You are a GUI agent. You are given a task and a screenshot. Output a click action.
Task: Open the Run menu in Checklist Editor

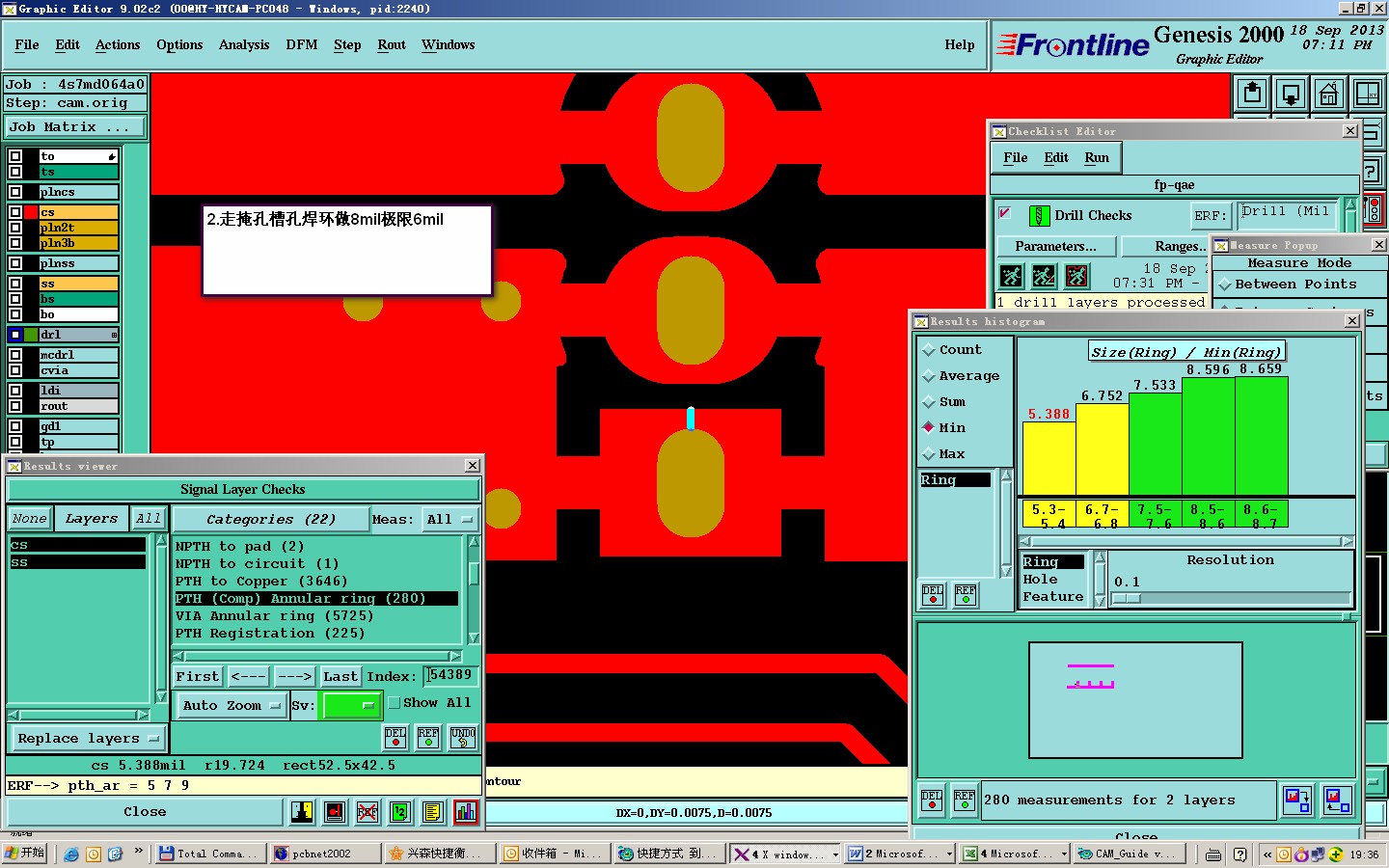coord(1097,158)
